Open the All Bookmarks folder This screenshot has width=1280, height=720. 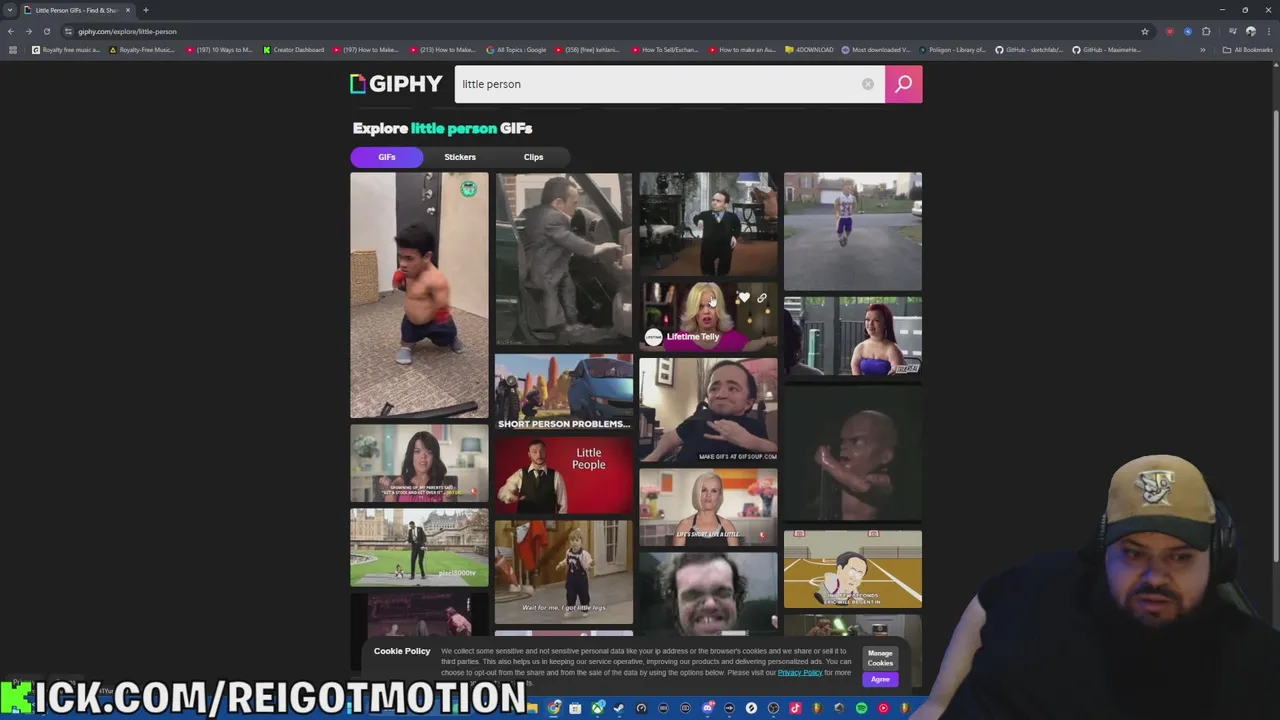pyautogui.click(x=1247, y=50)
